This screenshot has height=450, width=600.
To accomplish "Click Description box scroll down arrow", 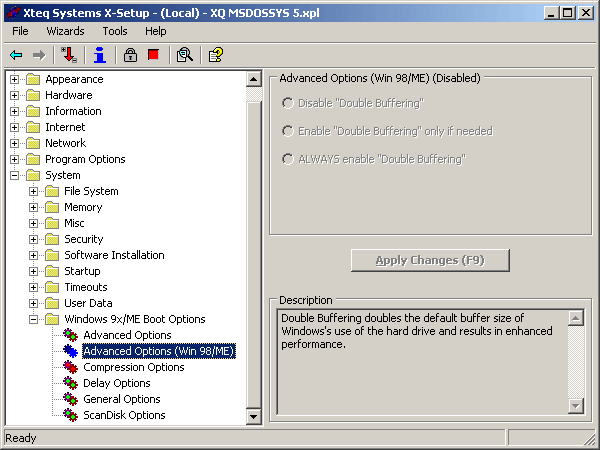I will 576,406.
